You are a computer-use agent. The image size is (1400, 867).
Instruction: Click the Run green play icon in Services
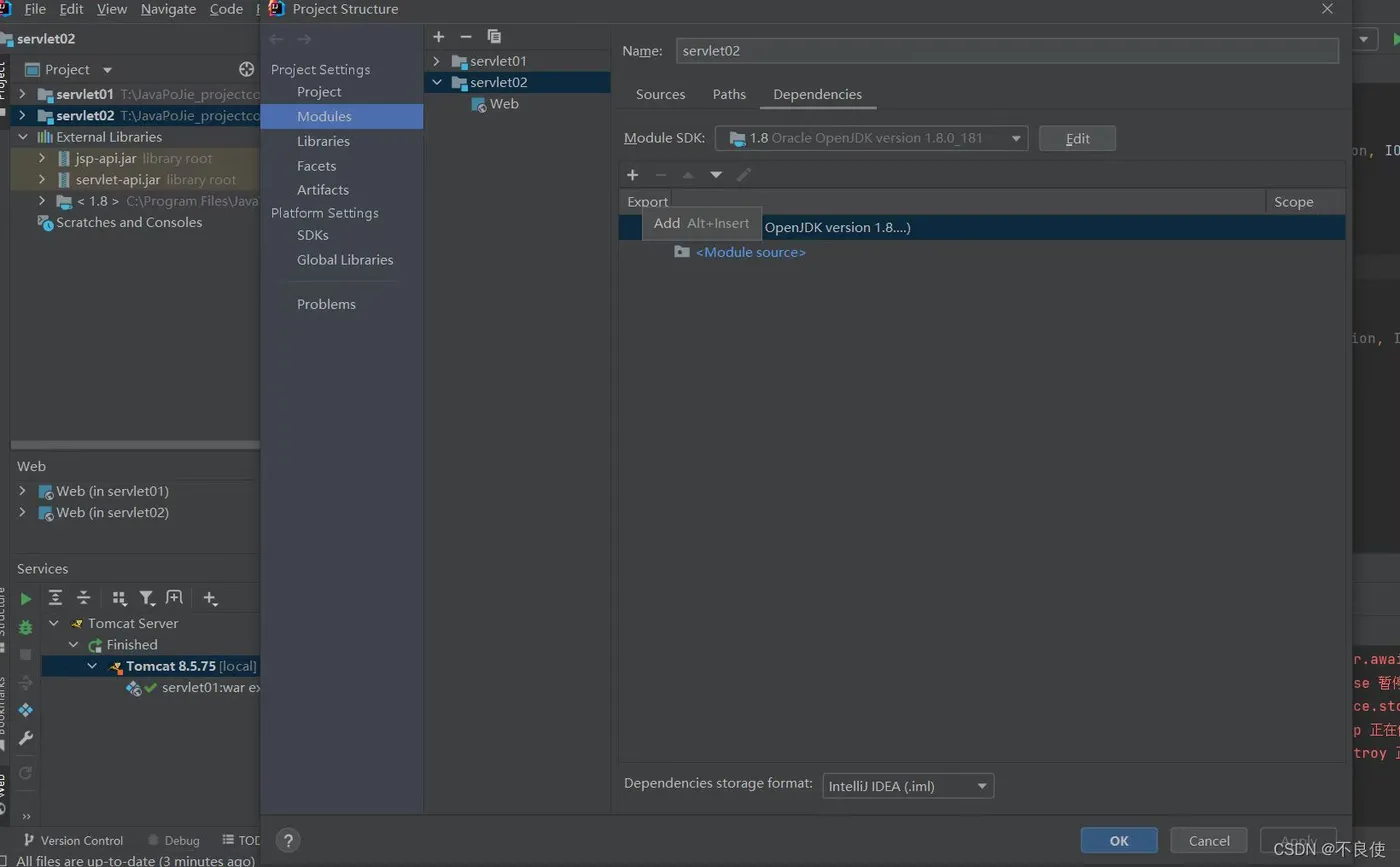(26, 599)
